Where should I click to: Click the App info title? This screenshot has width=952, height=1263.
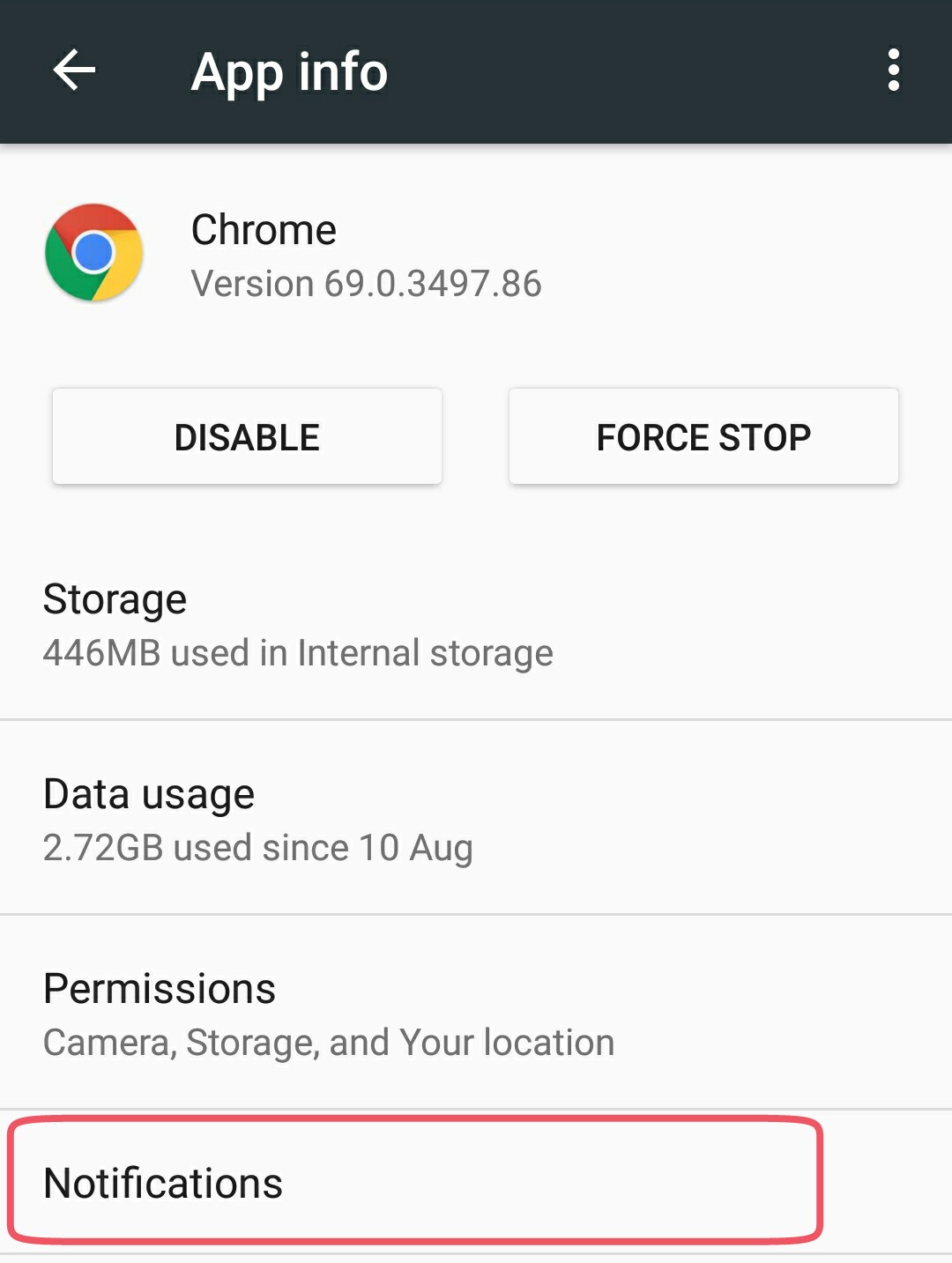tap(289, 72)
